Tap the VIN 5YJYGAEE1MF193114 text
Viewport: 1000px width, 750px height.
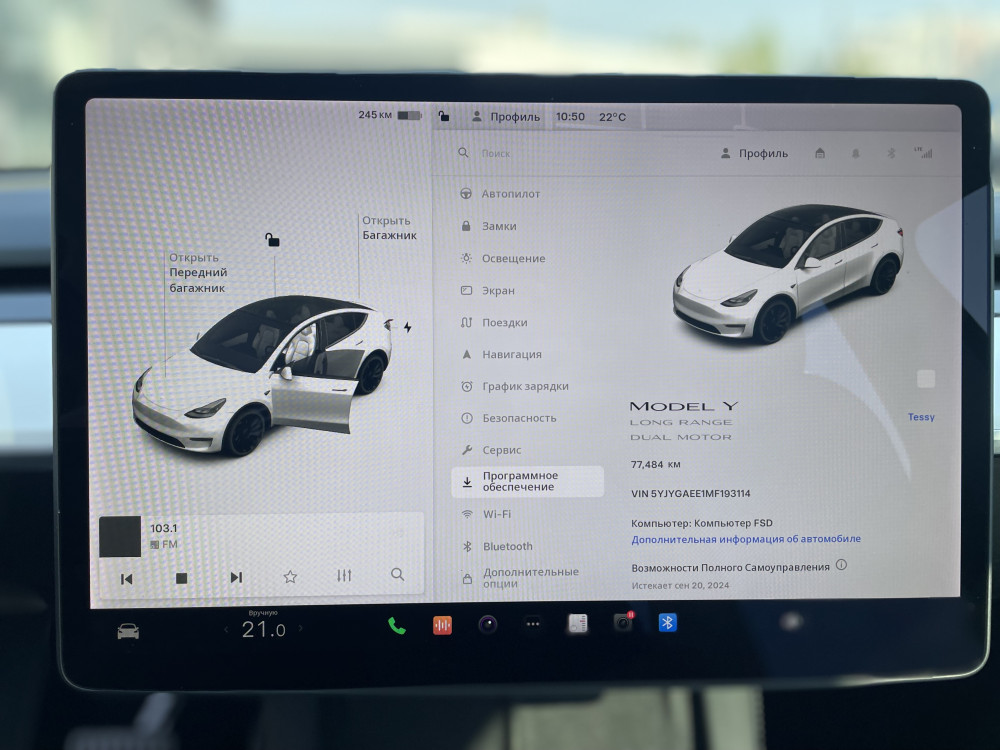pos(690,494)
